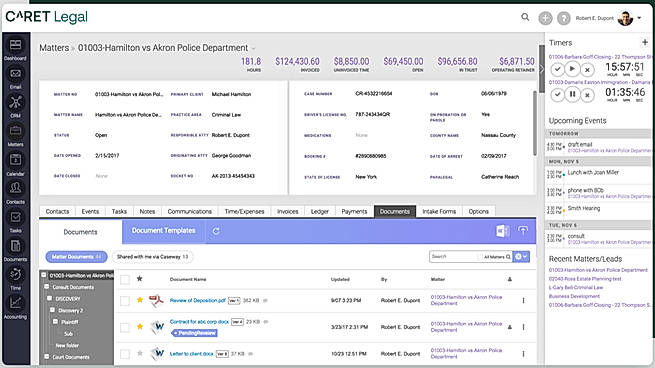This screenshot has height=368, width=655.
Task: Open the user menu dropdown arrow
Action: pos(640,18)
